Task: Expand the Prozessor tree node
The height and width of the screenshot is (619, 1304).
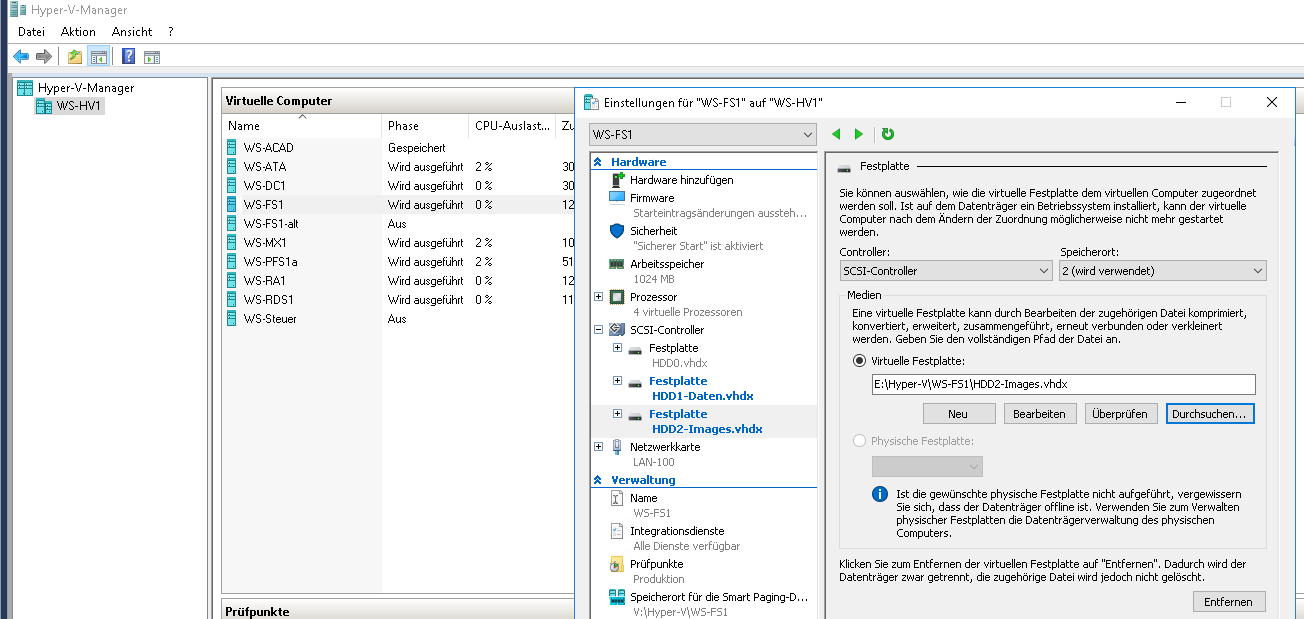Action: [x=599, y=297]
